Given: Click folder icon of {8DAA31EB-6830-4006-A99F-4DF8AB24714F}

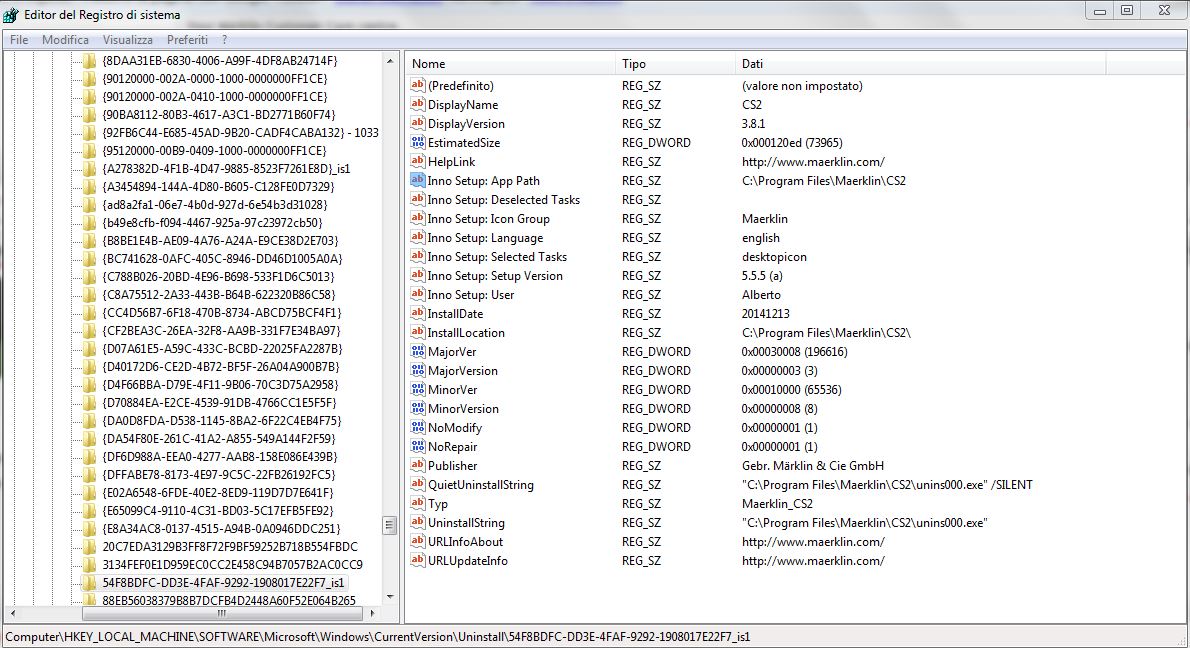Looking at the screenshot, I should (90, 61).
